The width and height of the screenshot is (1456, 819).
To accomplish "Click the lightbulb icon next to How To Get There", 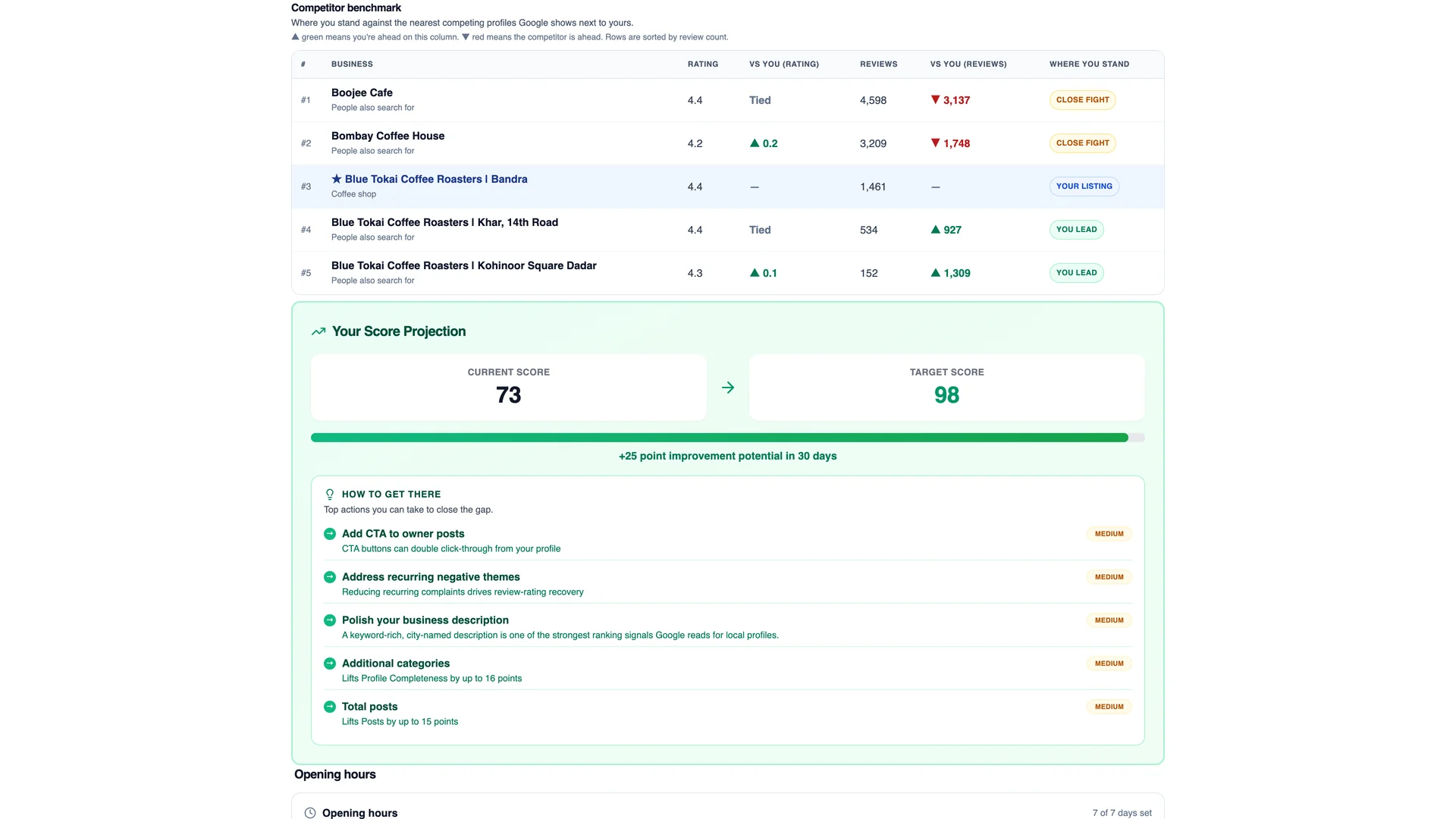I will 330,494.
